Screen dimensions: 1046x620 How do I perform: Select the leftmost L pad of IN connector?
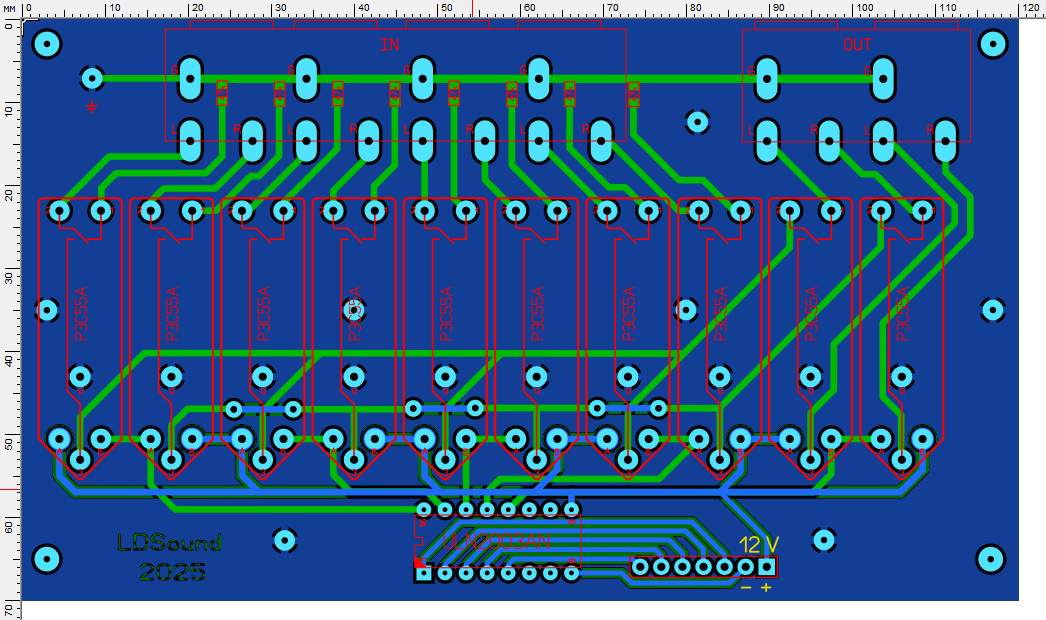point(190,141)
